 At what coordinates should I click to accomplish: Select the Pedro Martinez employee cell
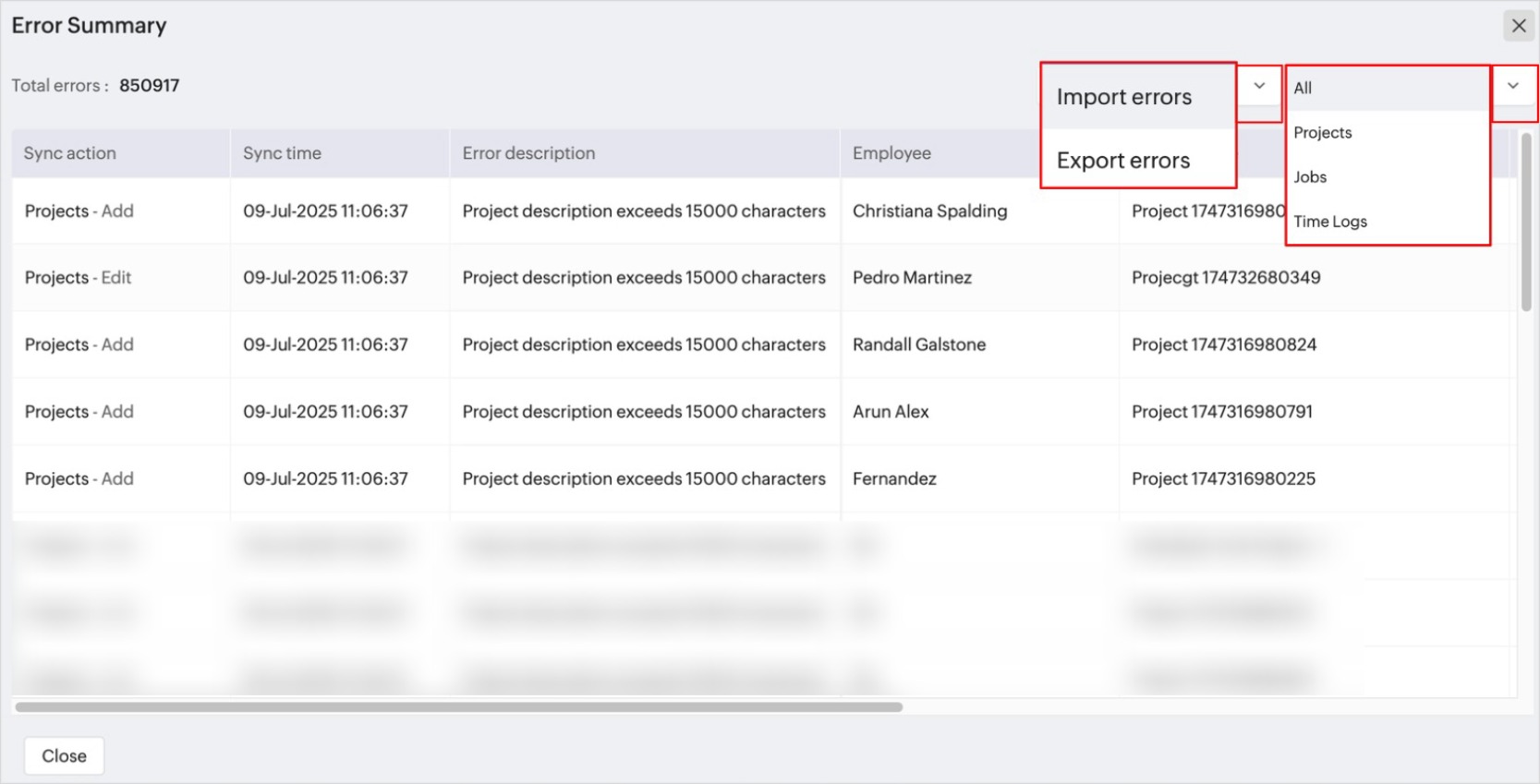pyautogui.click(x=912, y=278)
